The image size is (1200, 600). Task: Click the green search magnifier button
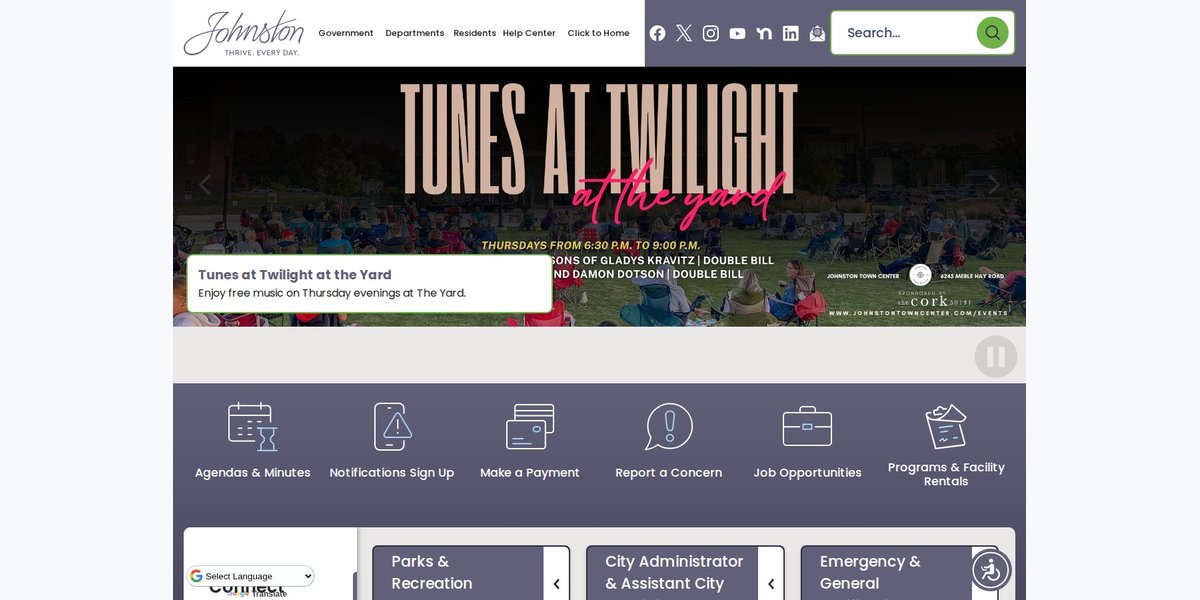(992, 33)
